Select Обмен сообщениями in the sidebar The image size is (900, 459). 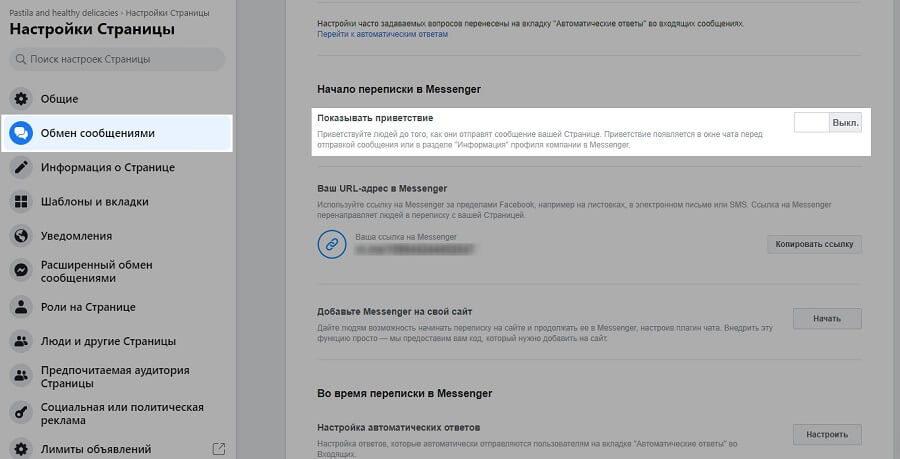pyautogui.click(x=118, y=133)
